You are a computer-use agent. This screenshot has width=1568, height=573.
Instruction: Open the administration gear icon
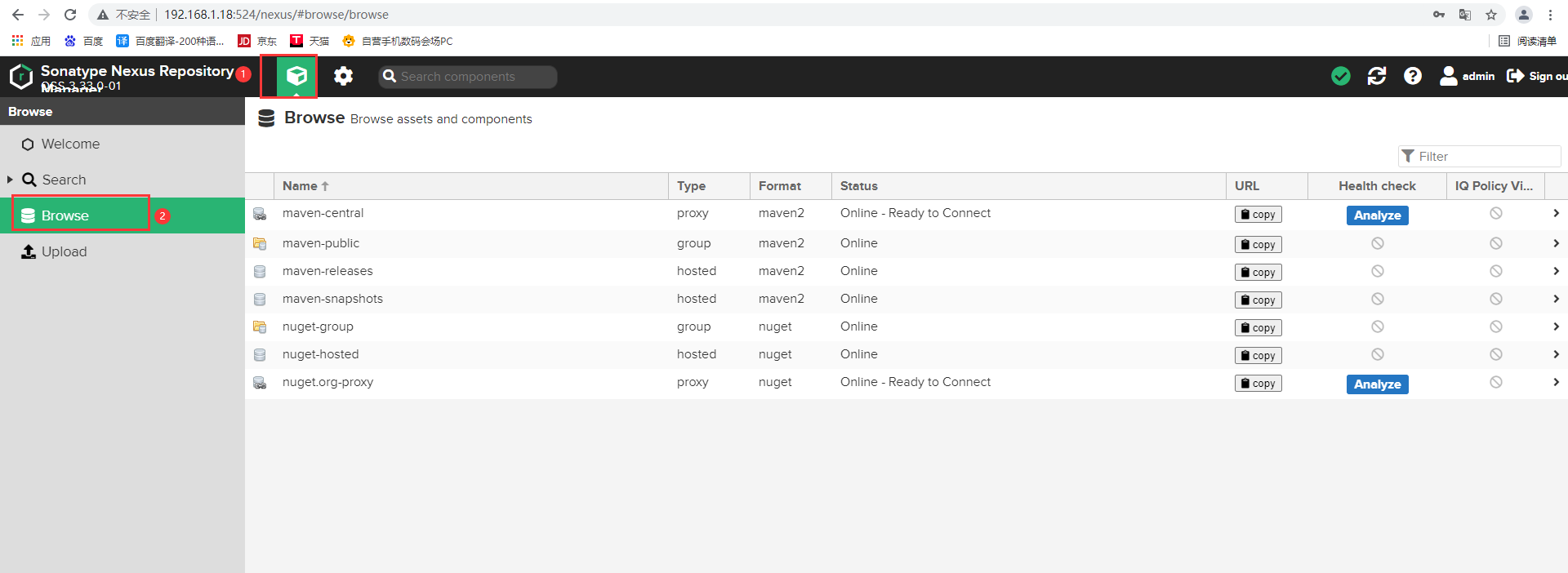(x=343, y=76)
